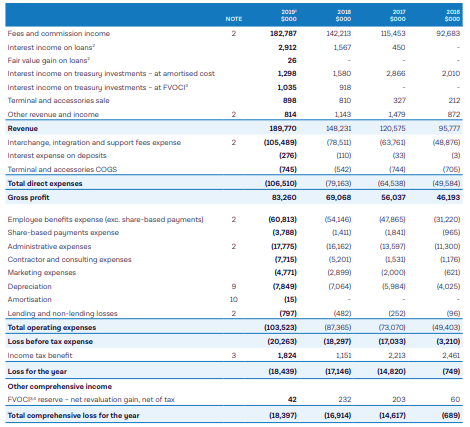This screenshot has width=470, height=427.
Task: Click note 9 beside Depreciation
Action: pyautogui.click(x=234, y=287)
